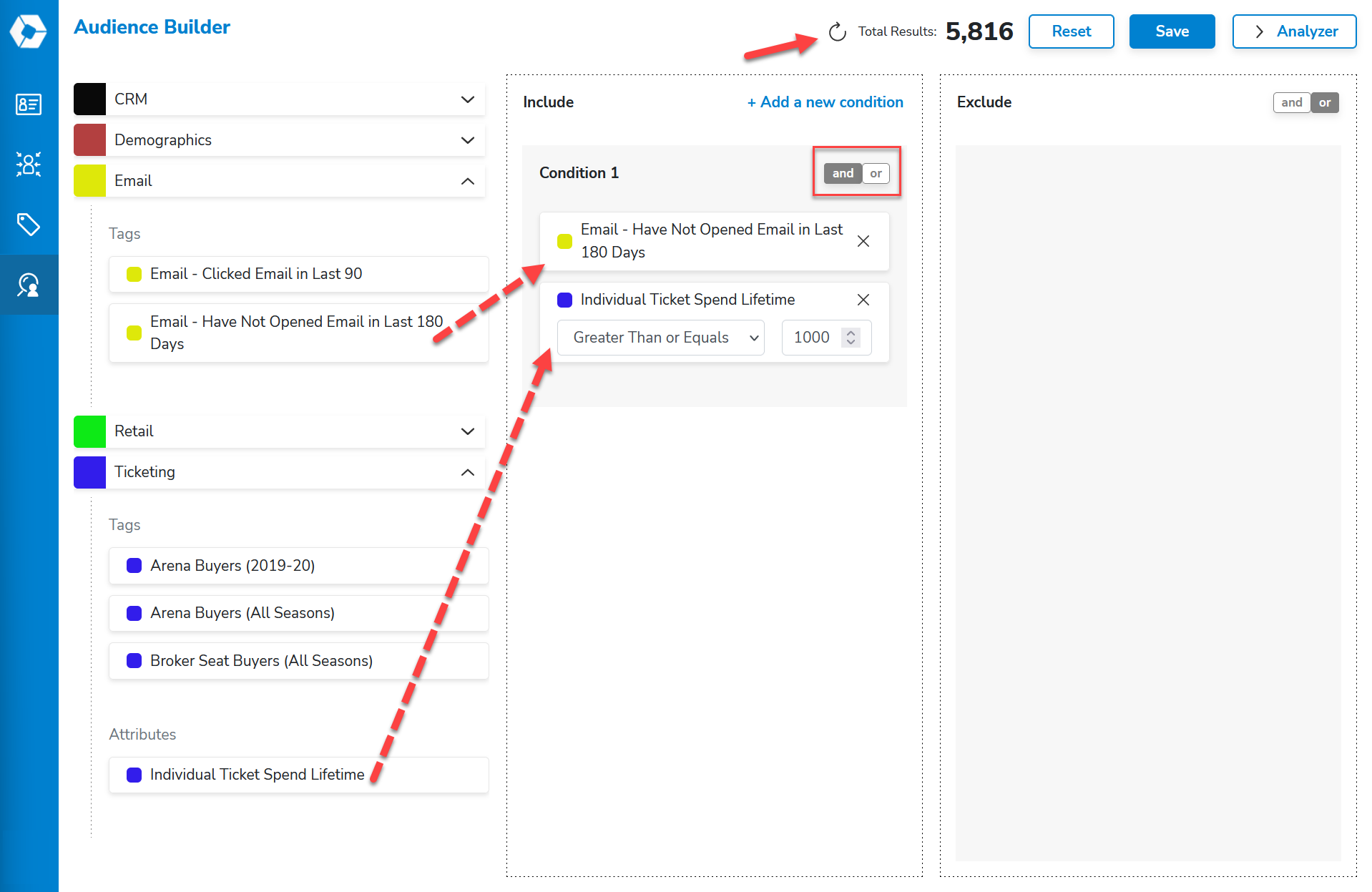Save the audience

[1172, 31]
